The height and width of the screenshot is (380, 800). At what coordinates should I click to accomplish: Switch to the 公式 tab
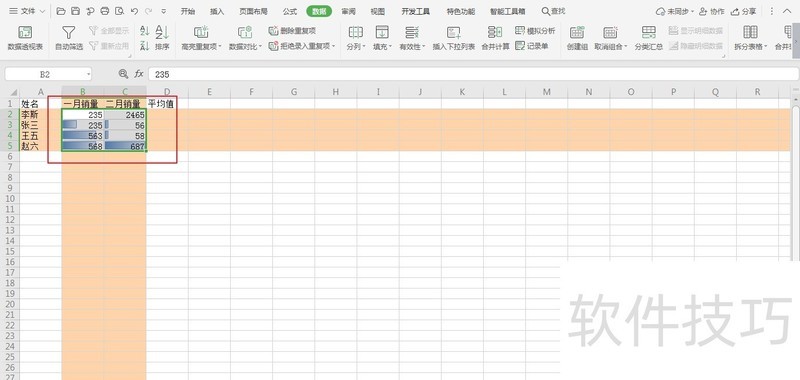pyautogui.click(x=290, y=11)
